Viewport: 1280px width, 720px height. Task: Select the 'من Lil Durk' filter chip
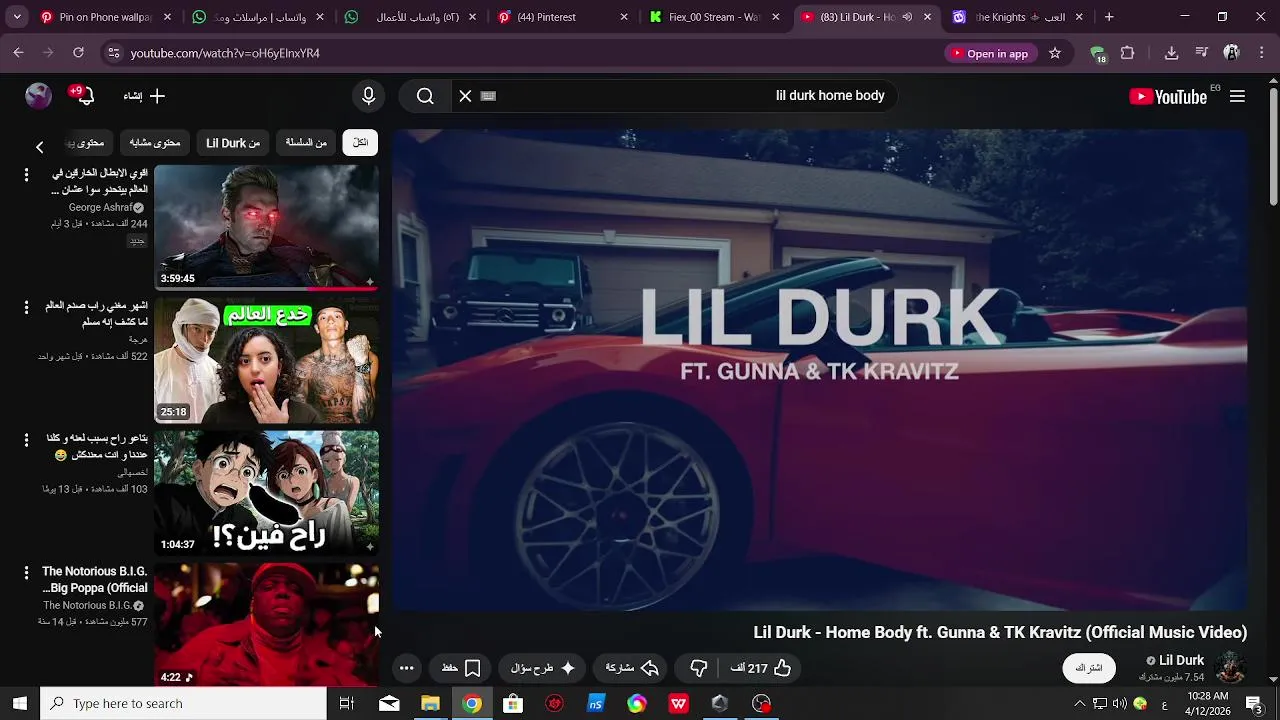click(x=233, y=143)
